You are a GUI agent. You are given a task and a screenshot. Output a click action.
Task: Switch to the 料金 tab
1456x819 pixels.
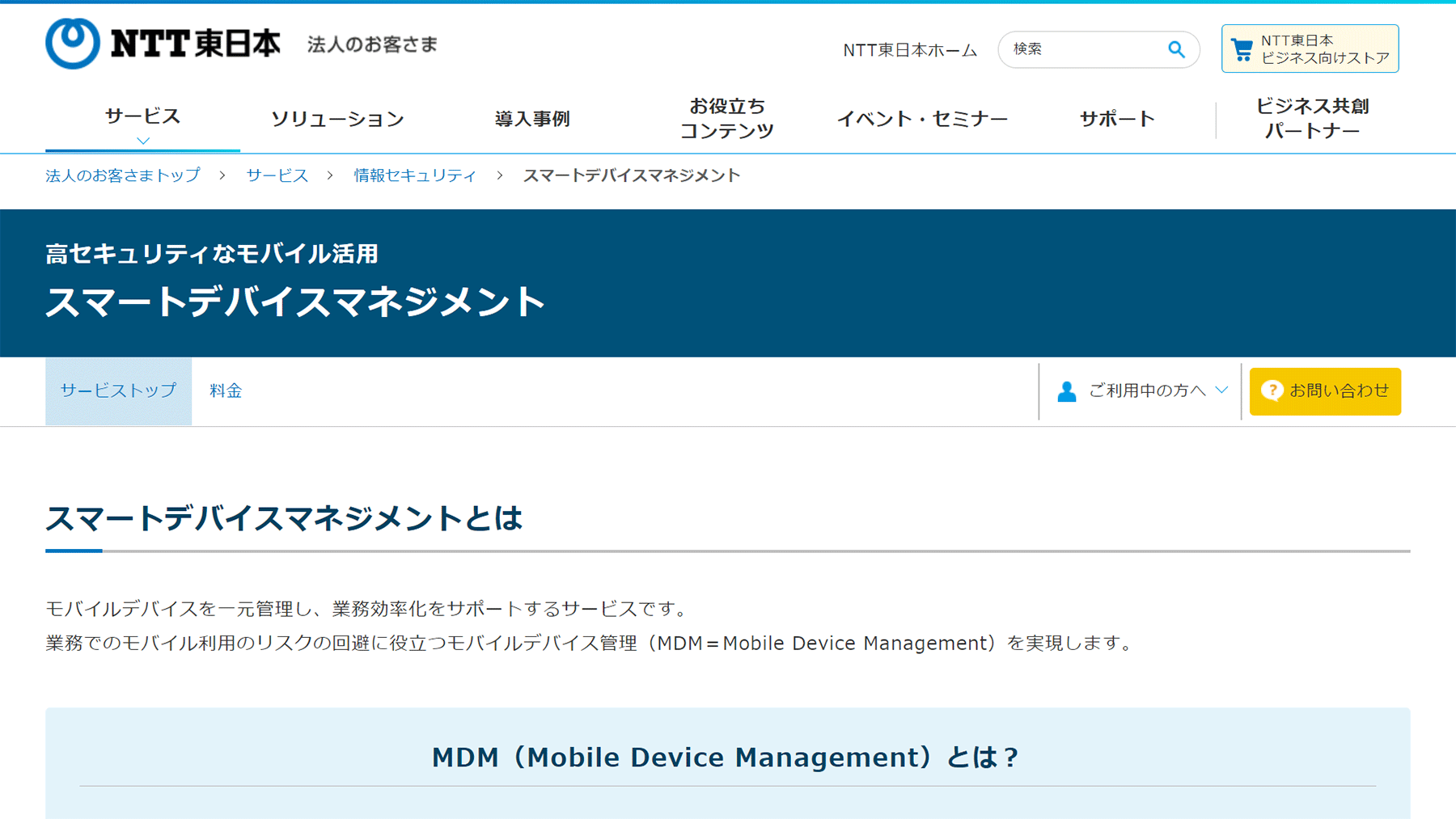226,391
